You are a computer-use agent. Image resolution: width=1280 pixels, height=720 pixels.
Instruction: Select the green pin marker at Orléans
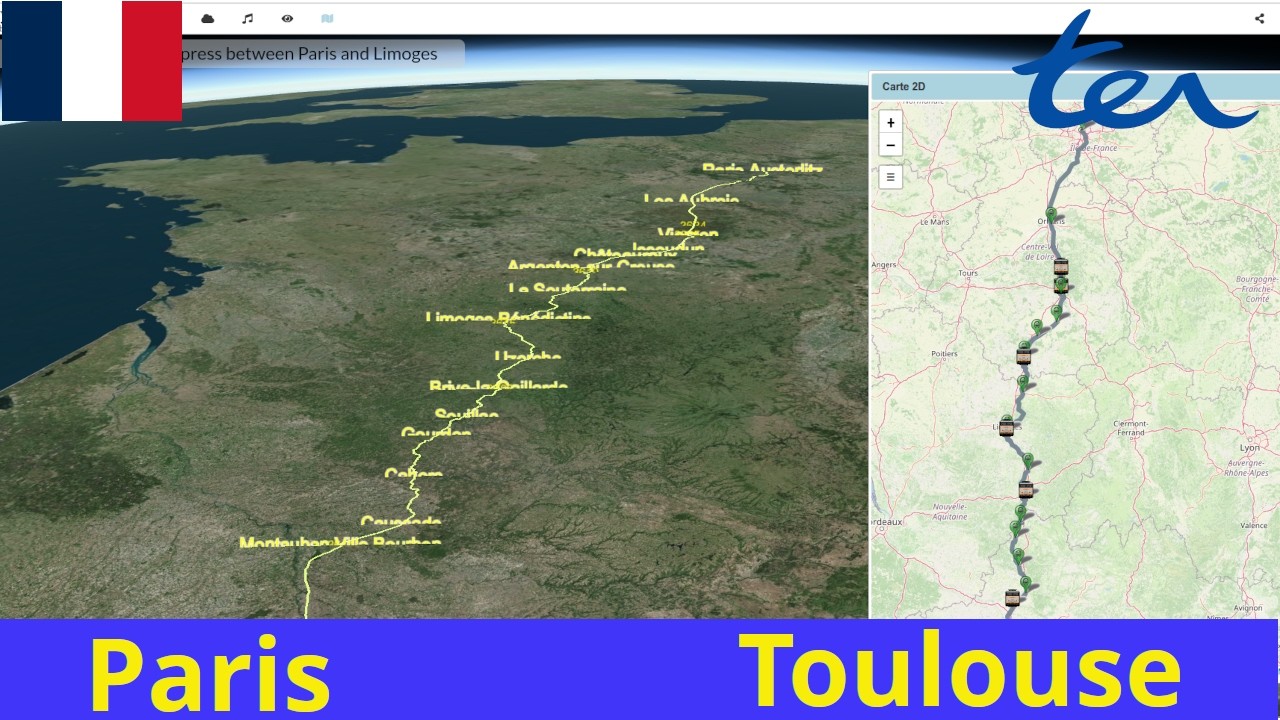pos(1052,212)
